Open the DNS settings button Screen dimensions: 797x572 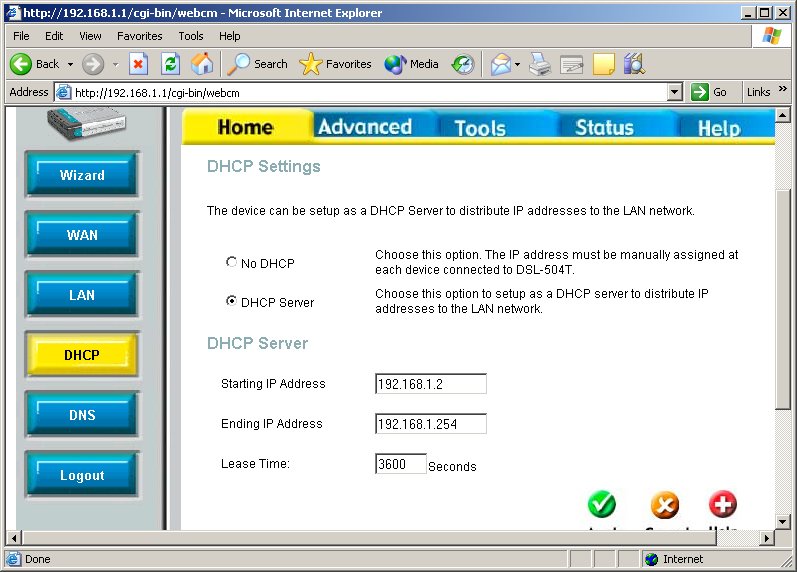(82, 414)
